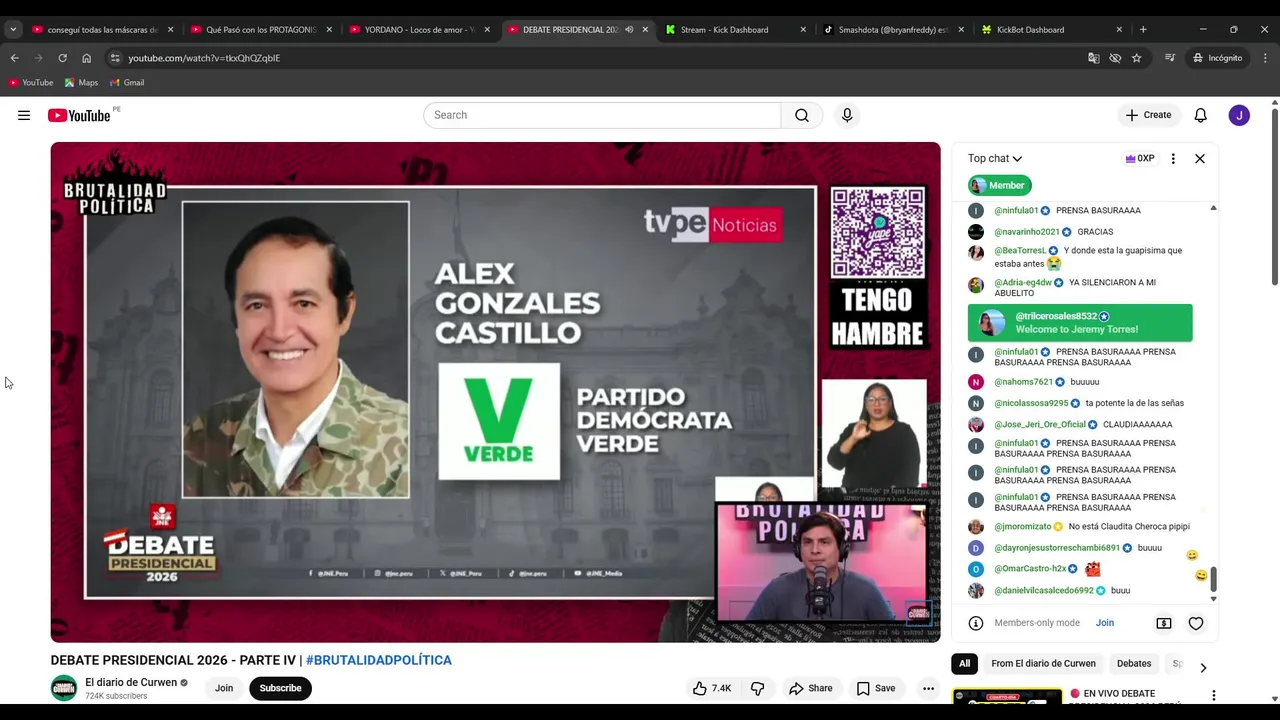Expand the Top chat dropdown
This screenshot has width=1280, height=720.
point(995,158)
